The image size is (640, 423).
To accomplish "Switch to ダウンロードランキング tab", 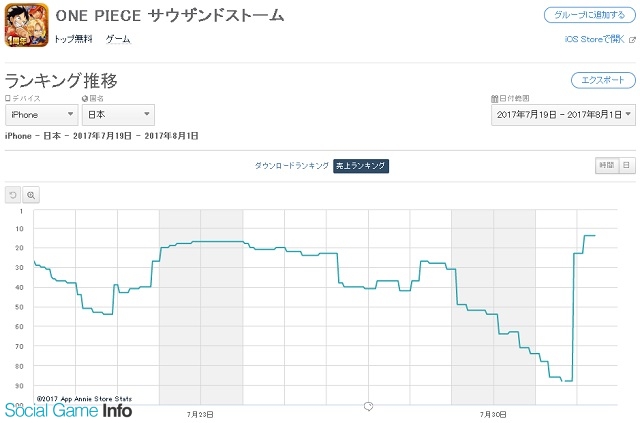I will click(291, 166).
